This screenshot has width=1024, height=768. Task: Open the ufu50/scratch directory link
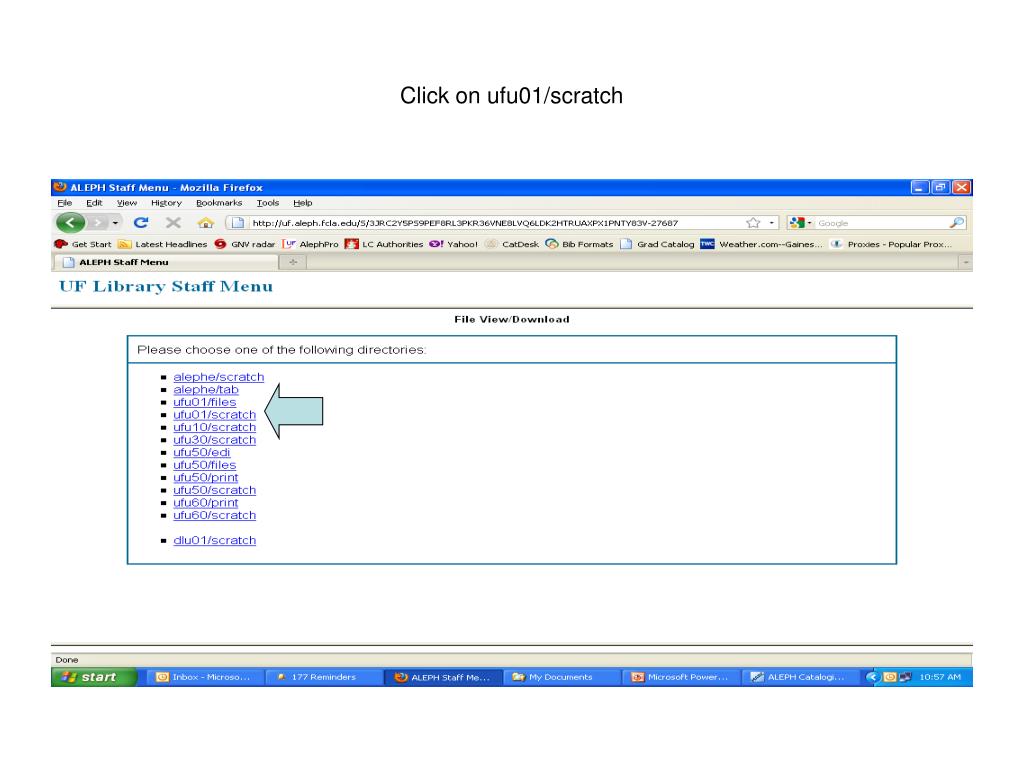pos(214,490)
